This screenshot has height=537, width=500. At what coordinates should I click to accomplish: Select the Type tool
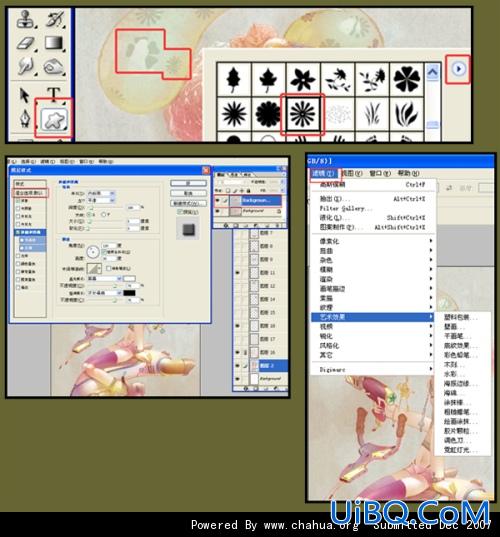coord(54,94)
